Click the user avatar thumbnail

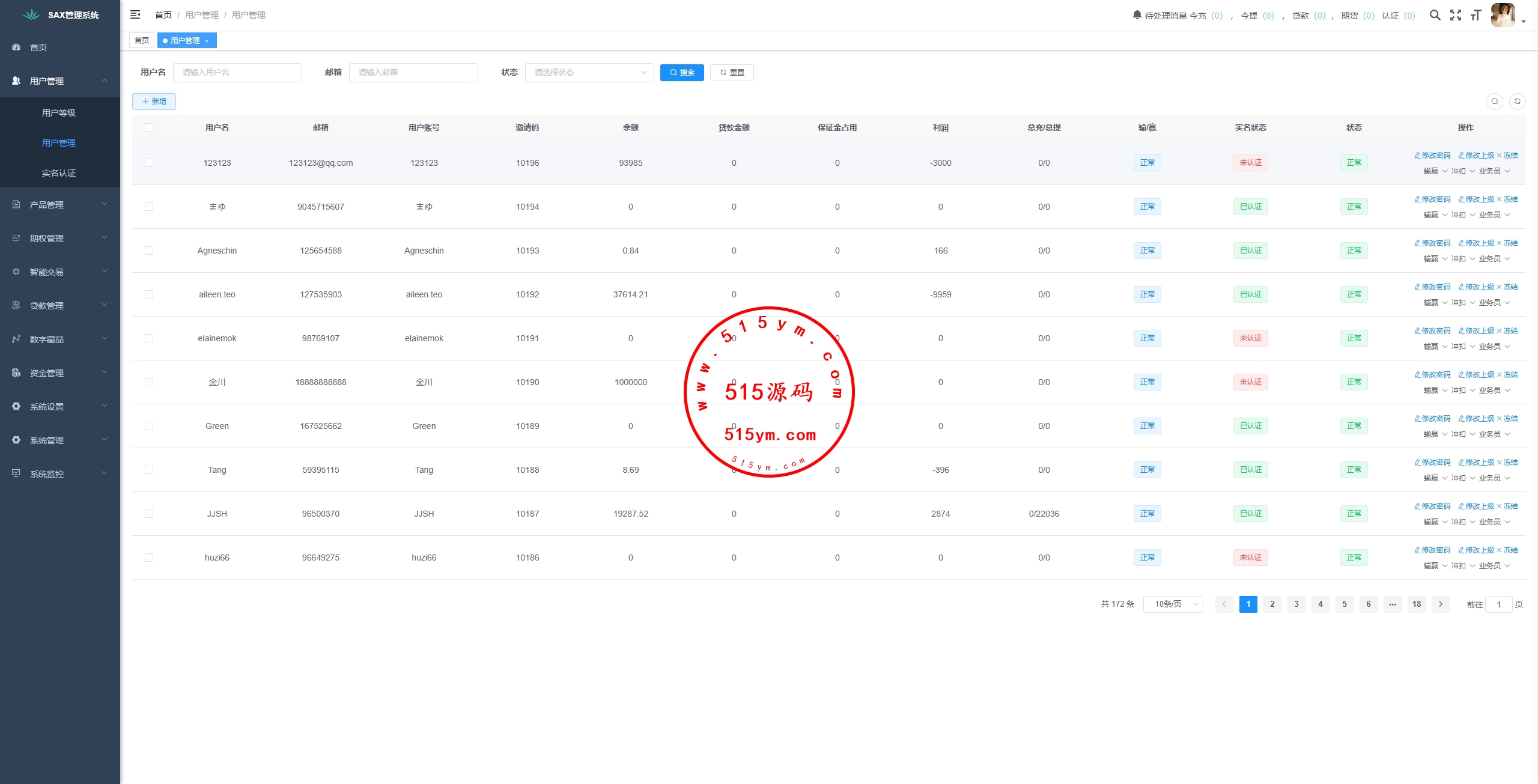point(1503,15)
